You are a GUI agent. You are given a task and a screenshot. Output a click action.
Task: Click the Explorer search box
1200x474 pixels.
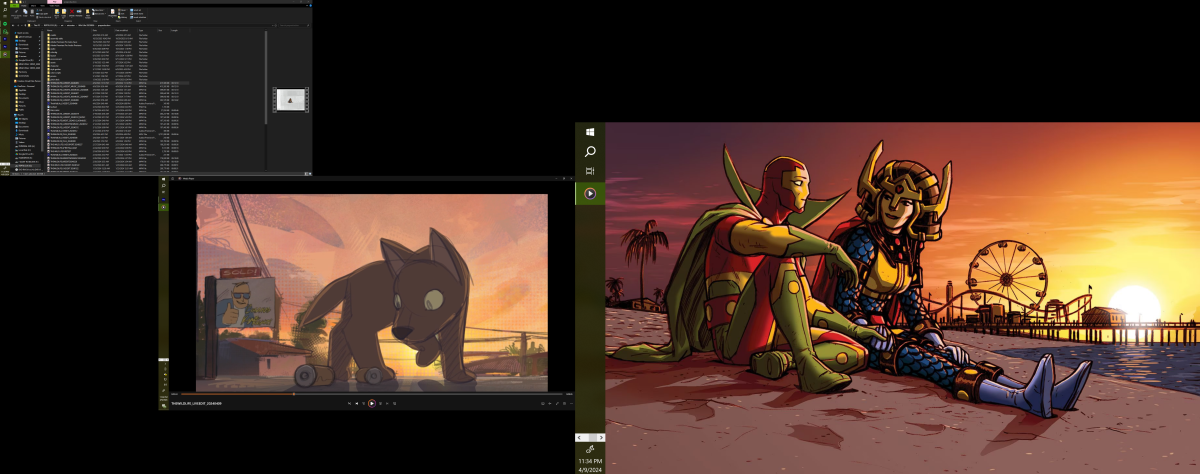pyautogui.click(x=293, y=25)
